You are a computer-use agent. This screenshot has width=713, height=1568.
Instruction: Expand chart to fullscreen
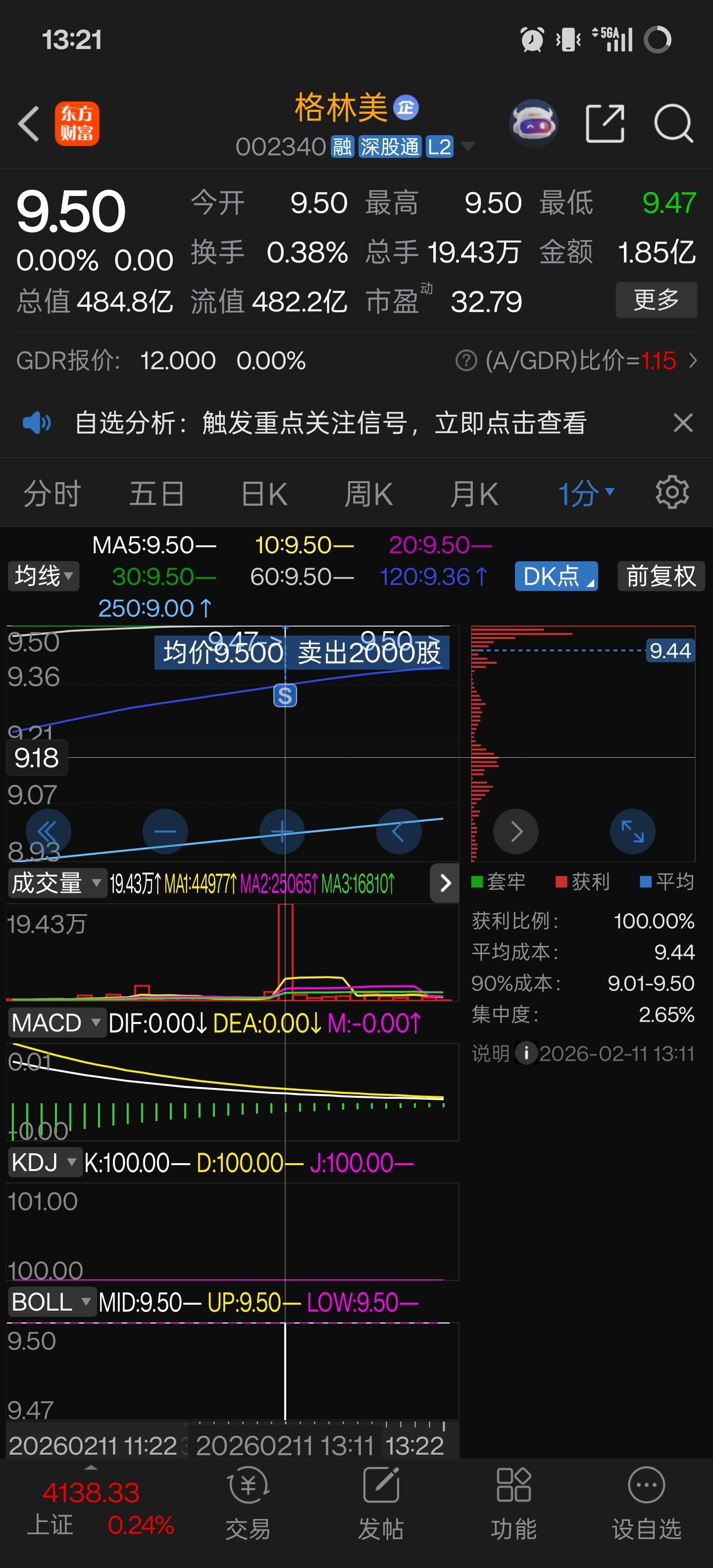pos(633,831)
